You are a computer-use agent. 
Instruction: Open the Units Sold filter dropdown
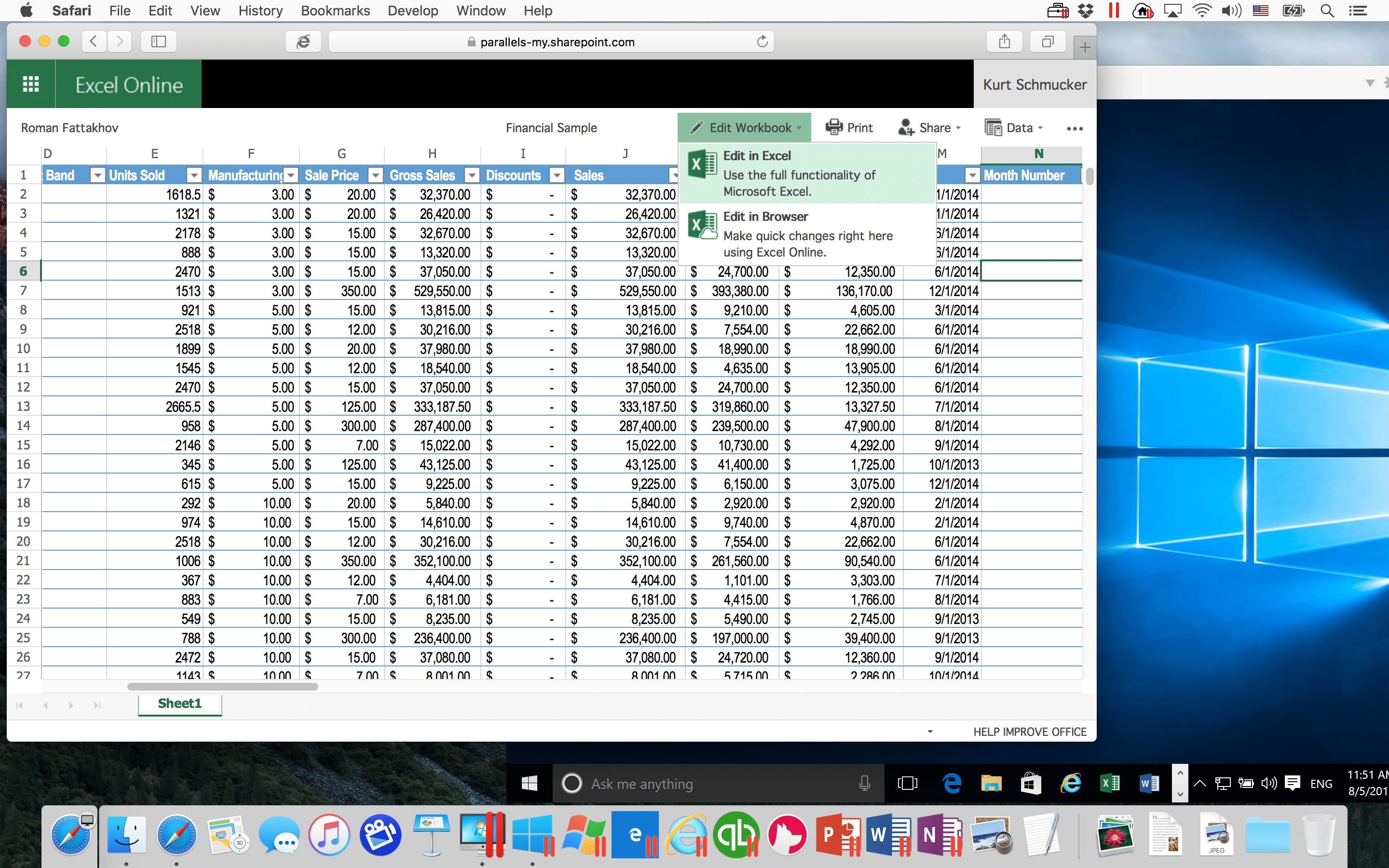[x=194, y=176]
